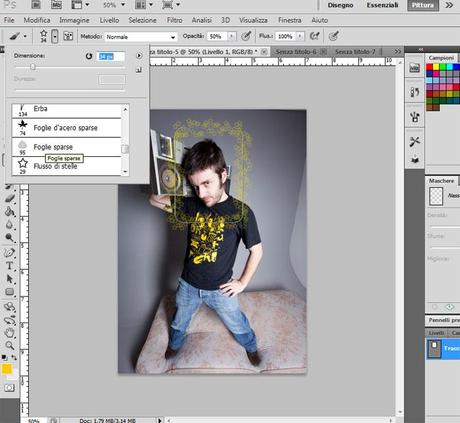Open the Analisi menu
The width and height of the screenshot is (460, 423).
click(202, 20)
